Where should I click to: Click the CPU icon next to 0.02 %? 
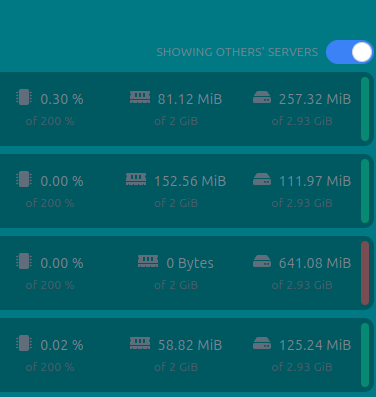point(24,343)
